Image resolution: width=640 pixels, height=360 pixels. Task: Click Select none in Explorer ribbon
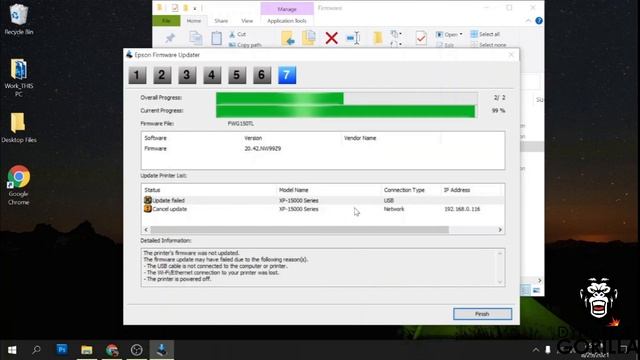point(488,45)
